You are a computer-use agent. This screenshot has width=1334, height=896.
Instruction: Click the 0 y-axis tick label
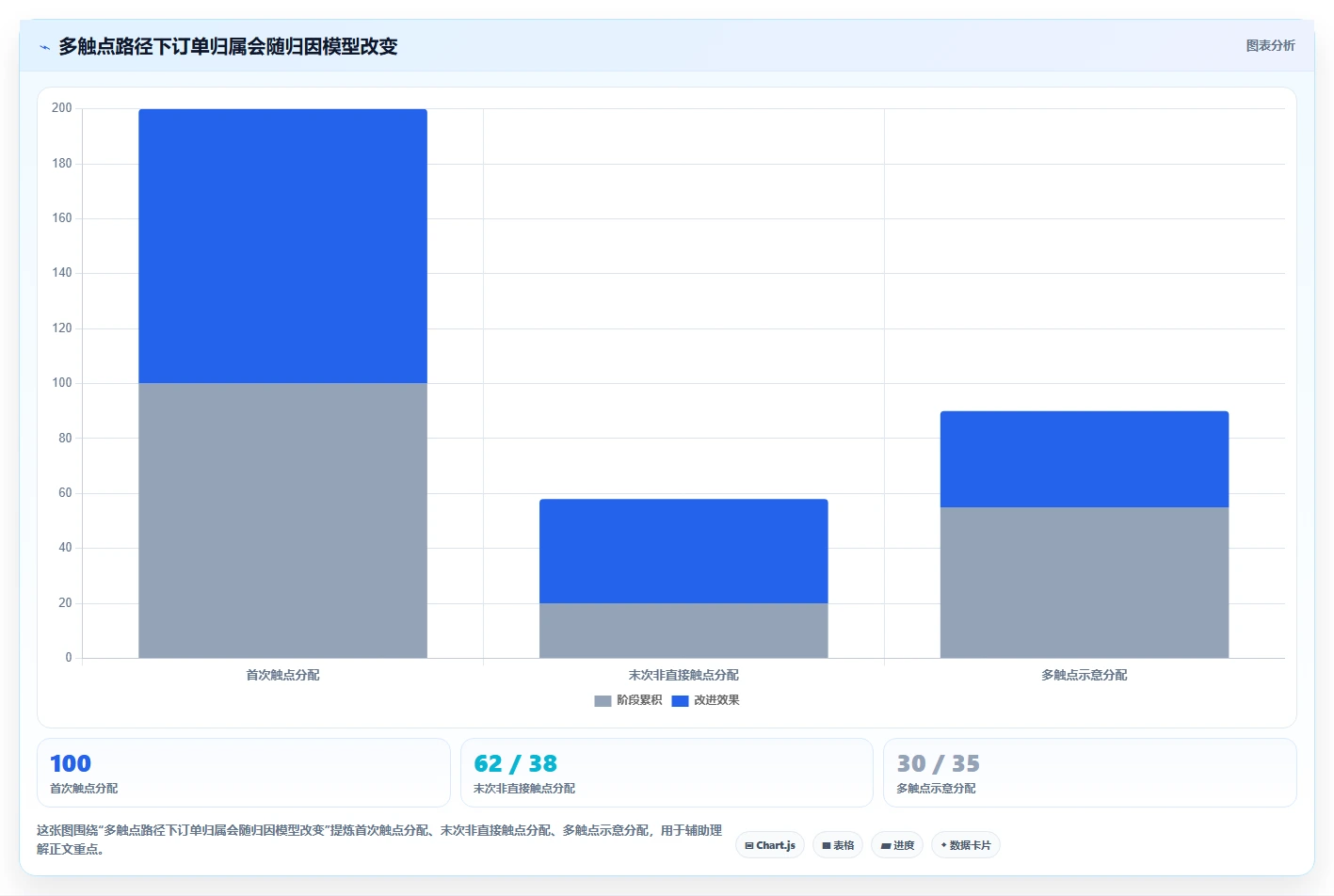point(69,658)
